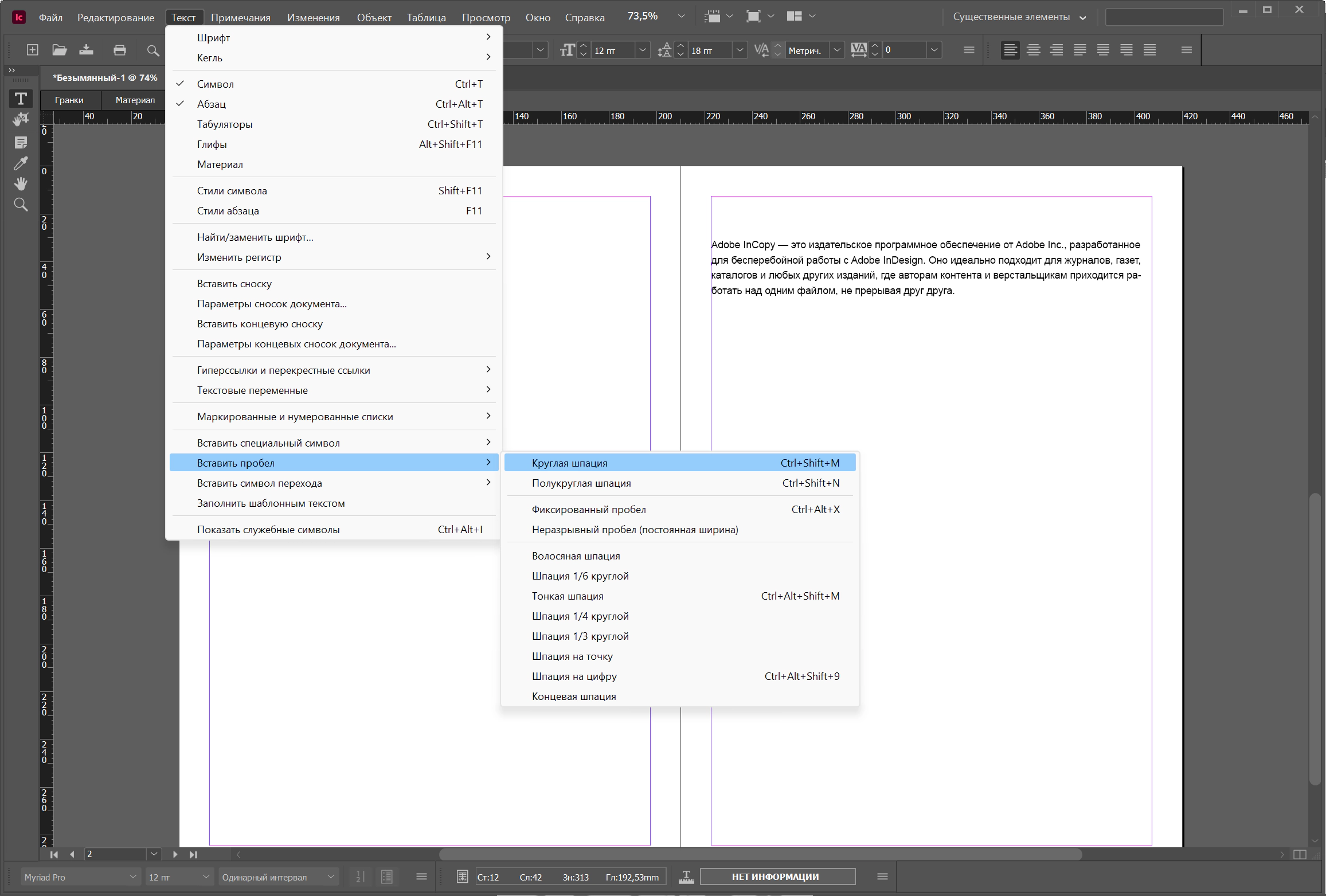1326x896 pixels.
Task: Click the НЕТ ИНФОРМАЦИИ button
Action: [x=778, y=877]
